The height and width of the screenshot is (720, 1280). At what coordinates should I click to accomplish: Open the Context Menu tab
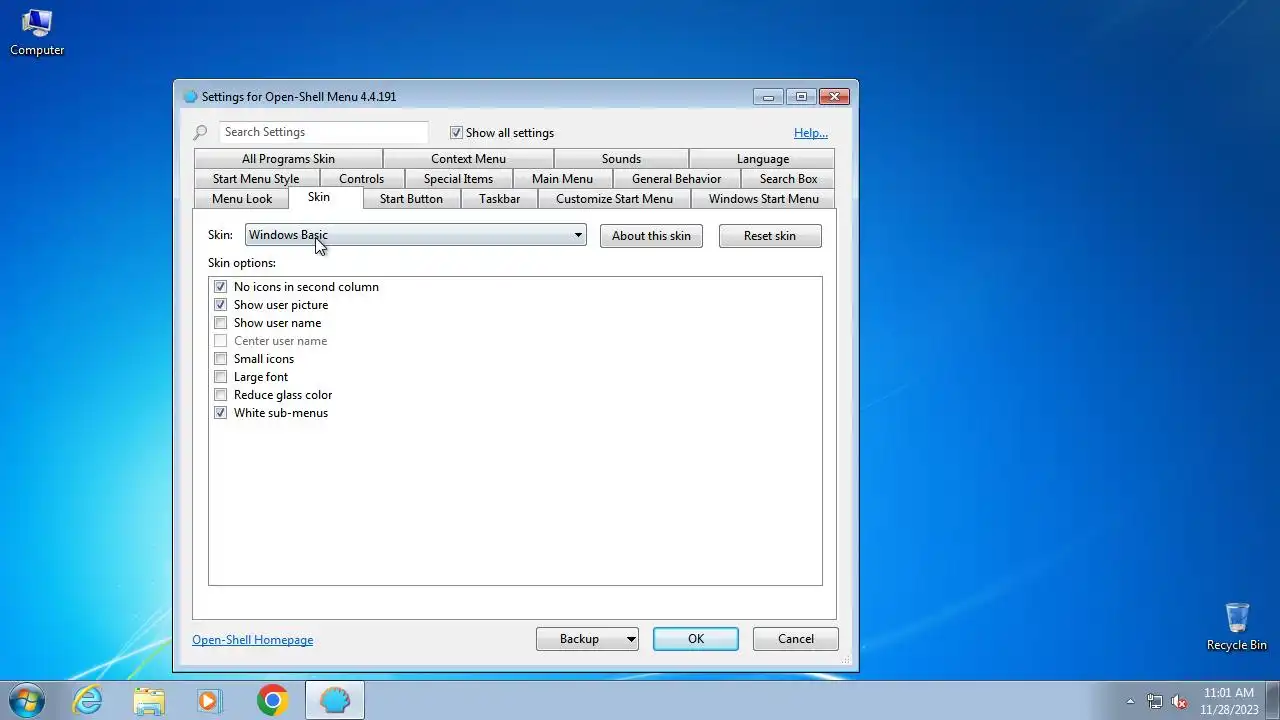click(468, 159)
